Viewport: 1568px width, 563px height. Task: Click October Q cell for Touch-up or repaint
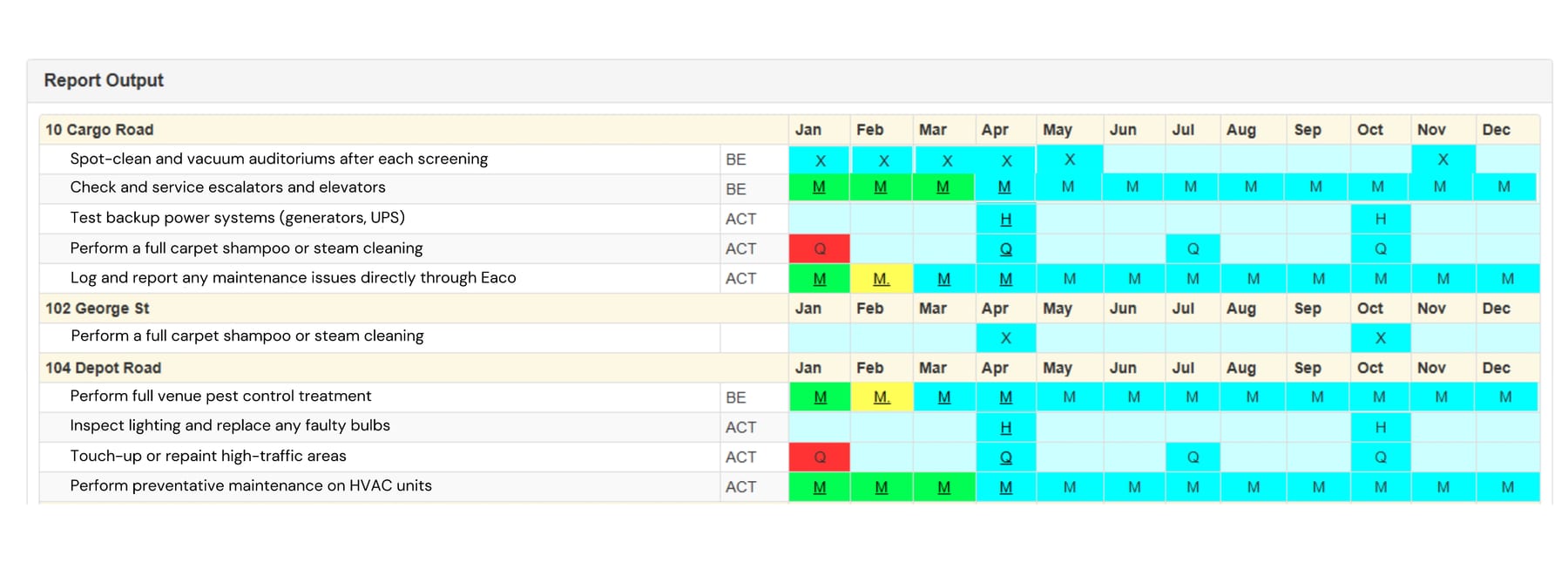point(1381,457)
